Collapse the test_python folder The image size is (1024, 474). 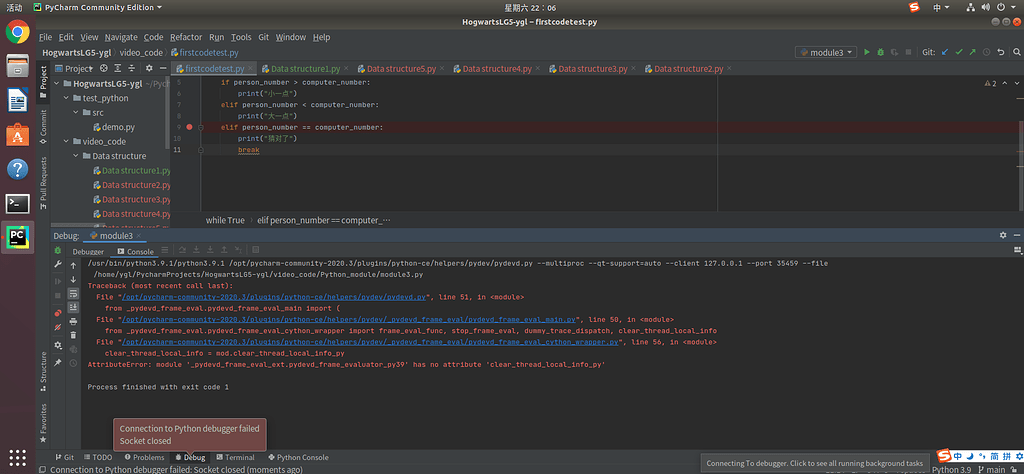tap(66, 98)
